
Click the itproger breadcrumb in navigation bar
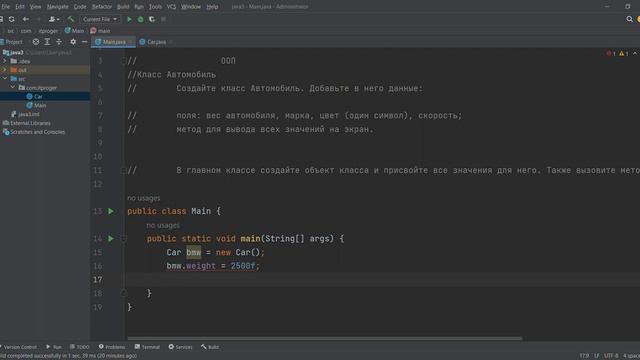(49, 31)
